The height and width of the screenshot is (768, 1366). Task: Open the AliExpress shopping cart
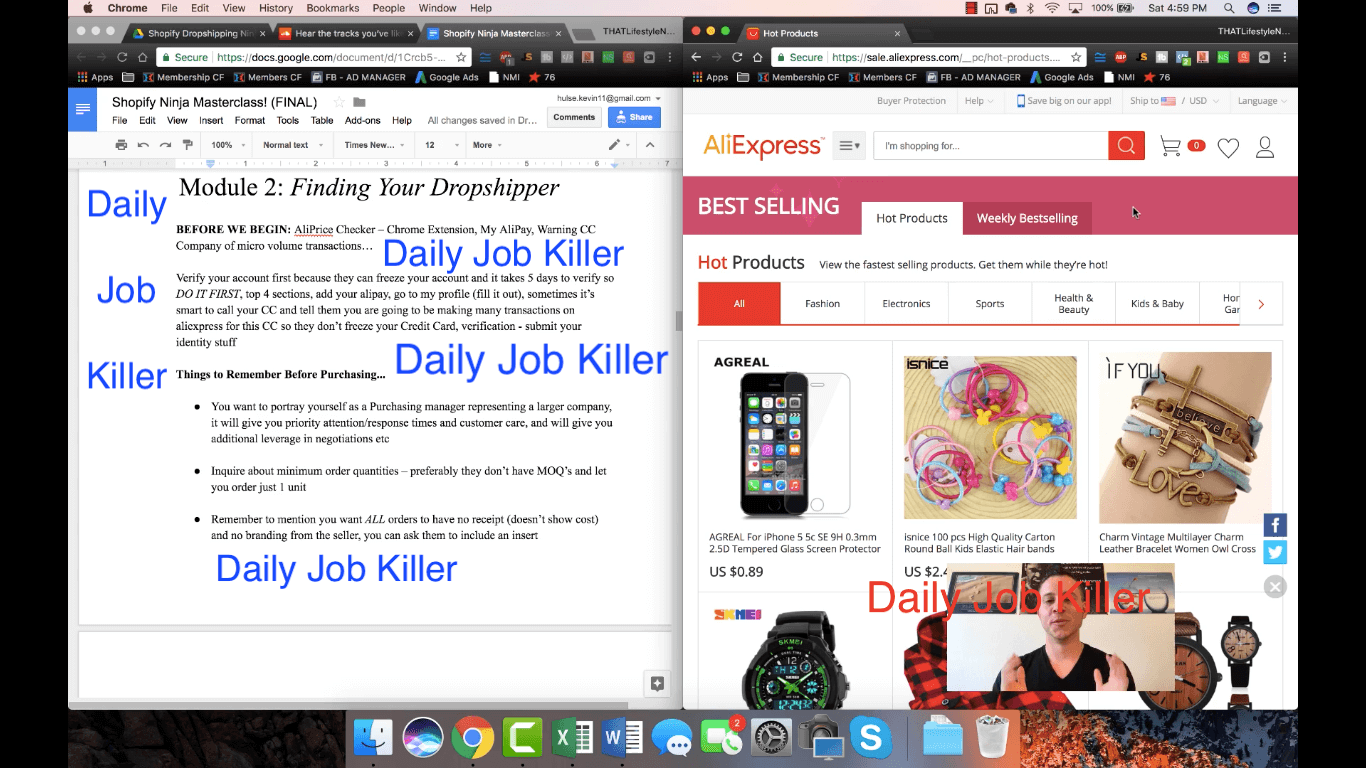1170,147
